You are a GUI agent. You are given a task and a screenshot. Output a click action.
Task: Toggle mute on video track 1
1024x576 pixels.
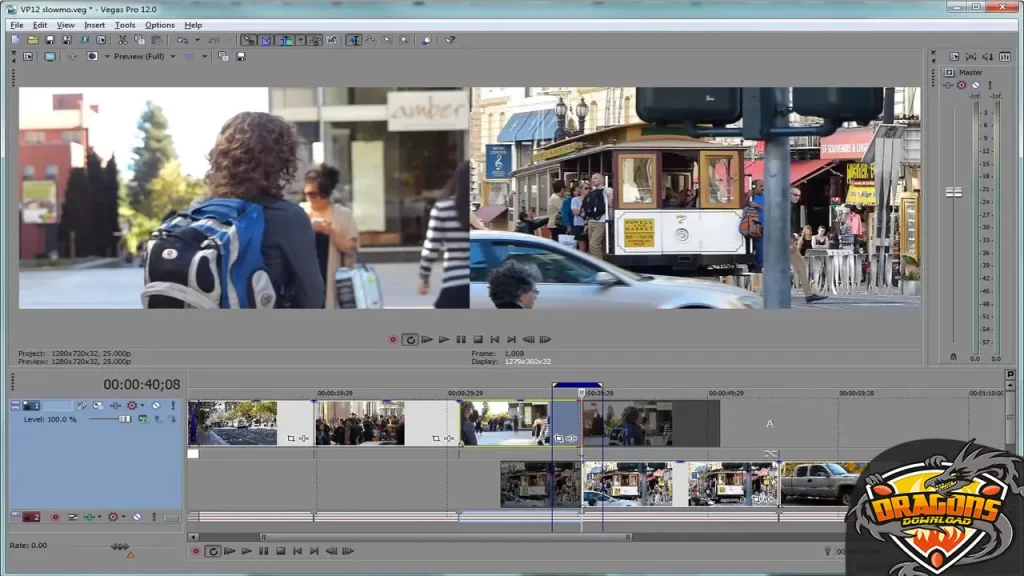coord(155,406)
